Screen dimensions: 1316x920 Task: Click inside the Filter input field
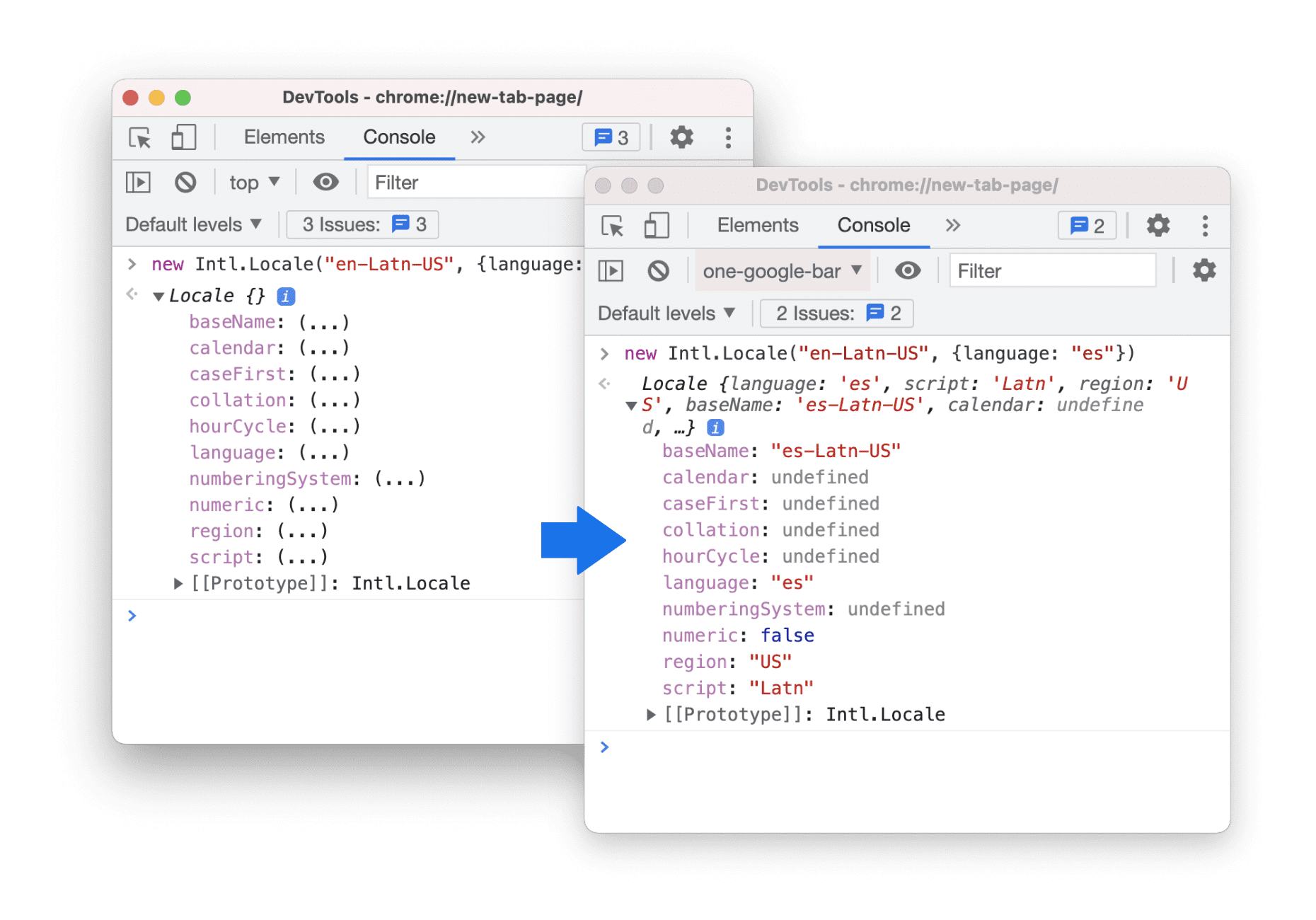tap(1052, 270)
